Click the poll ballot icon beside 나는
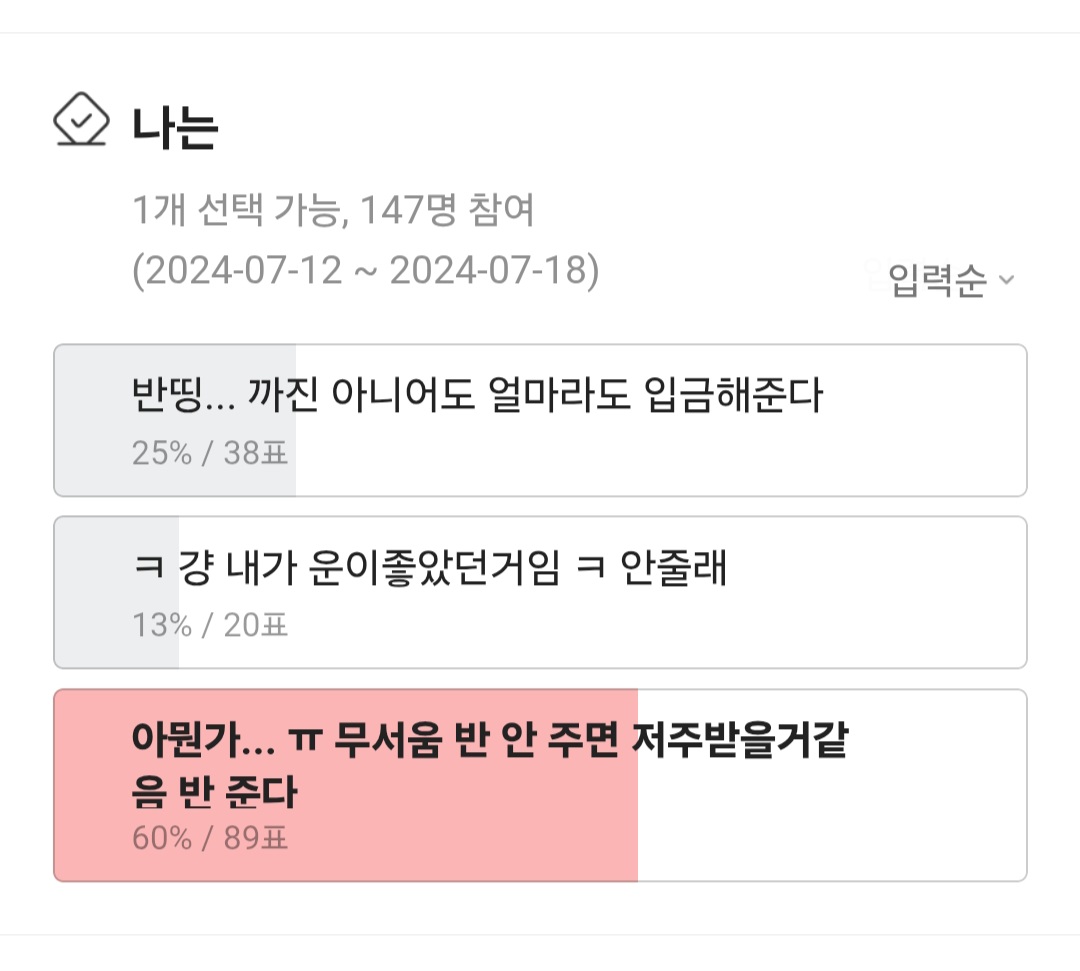 (x=81, y=120)
